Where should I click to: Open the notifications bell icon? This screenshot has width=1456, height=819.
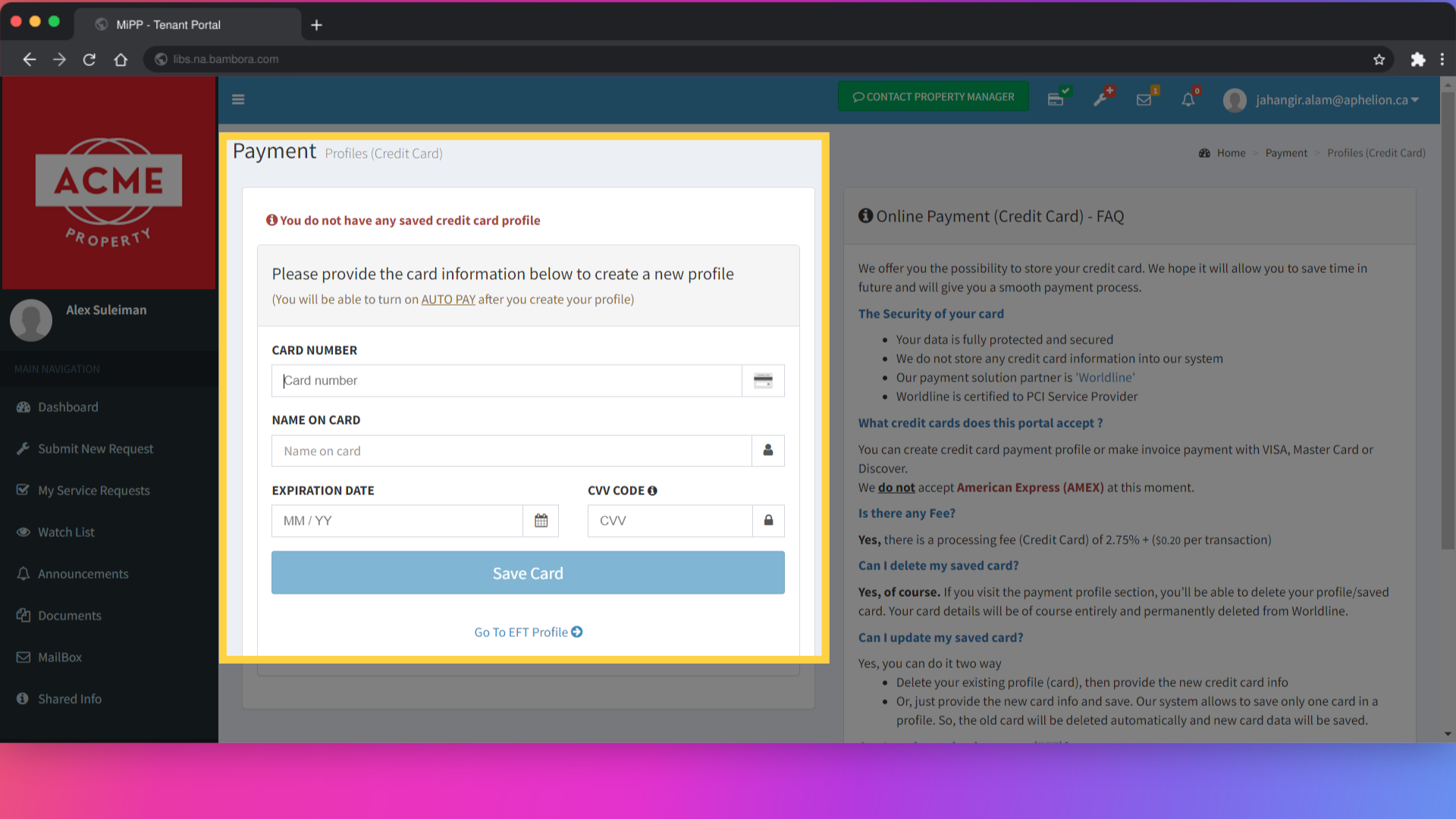click(1188, 99)
